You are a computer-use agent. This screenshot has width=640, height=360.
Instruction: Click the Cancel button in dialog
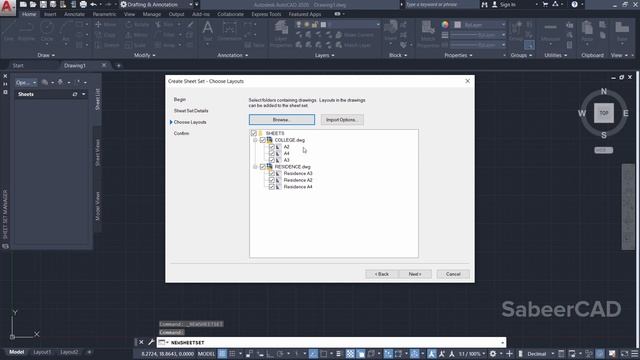click(453, 274)
